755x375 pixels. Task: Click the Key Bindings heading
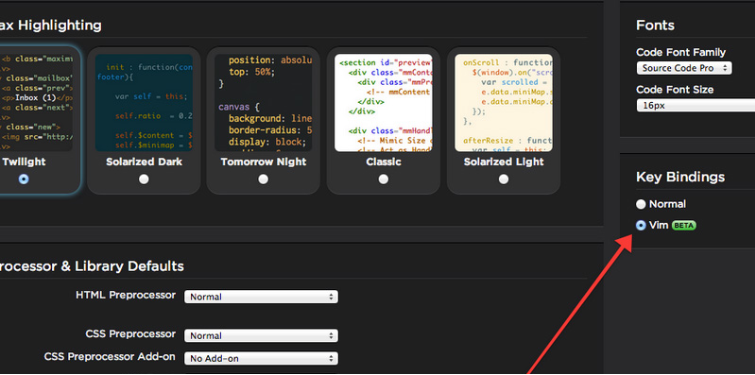(680, 177)
